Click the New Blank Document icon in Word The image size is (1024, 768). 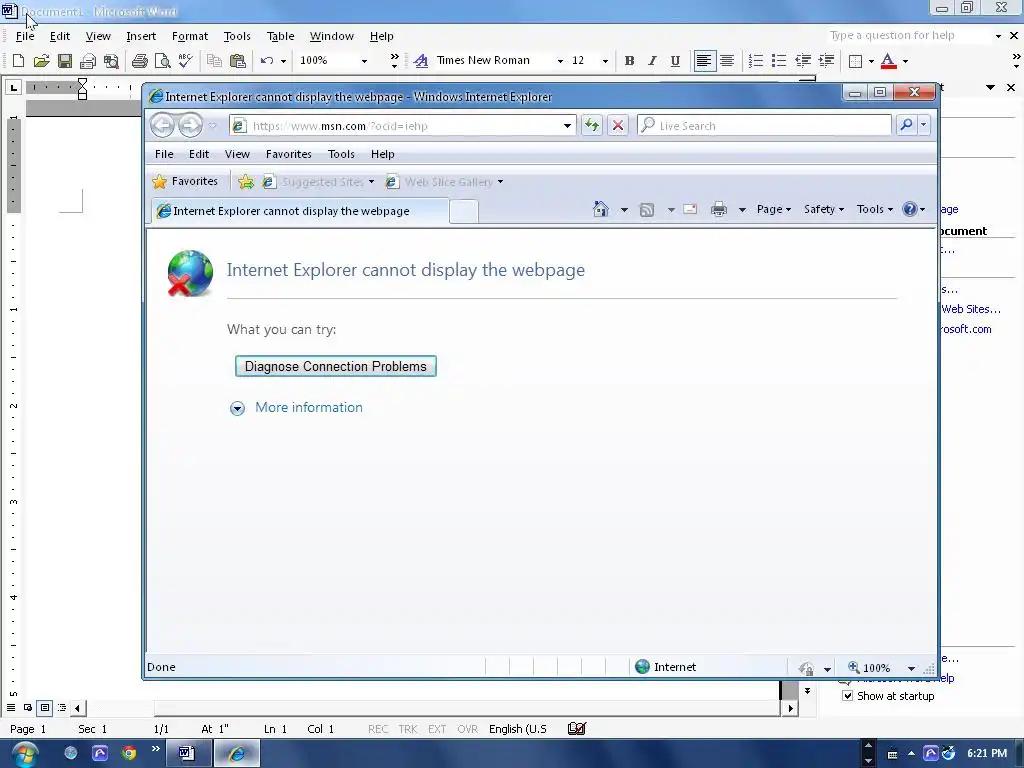tap(18, 61)
